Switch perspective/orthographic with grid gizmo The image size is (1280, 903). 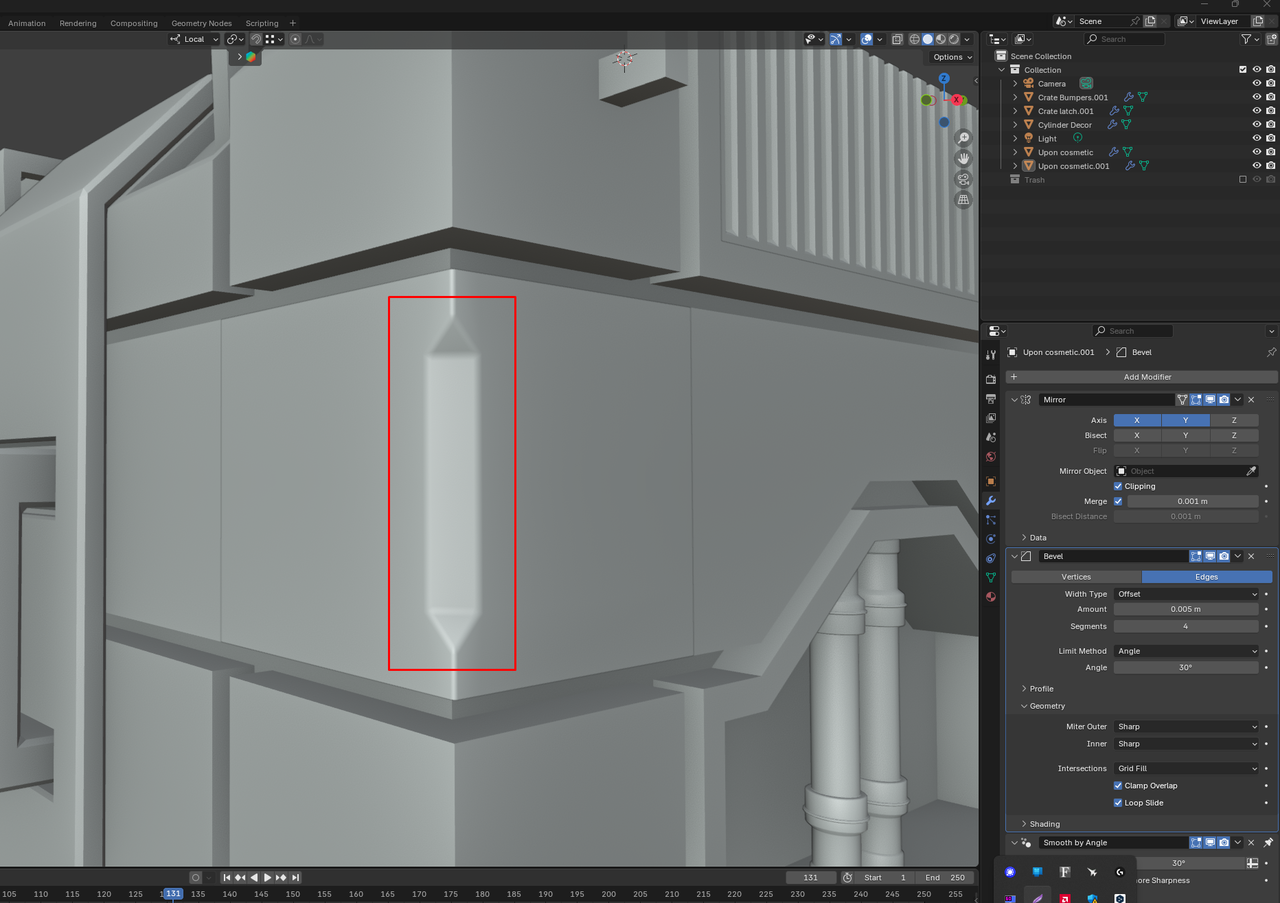pos(964,200)
